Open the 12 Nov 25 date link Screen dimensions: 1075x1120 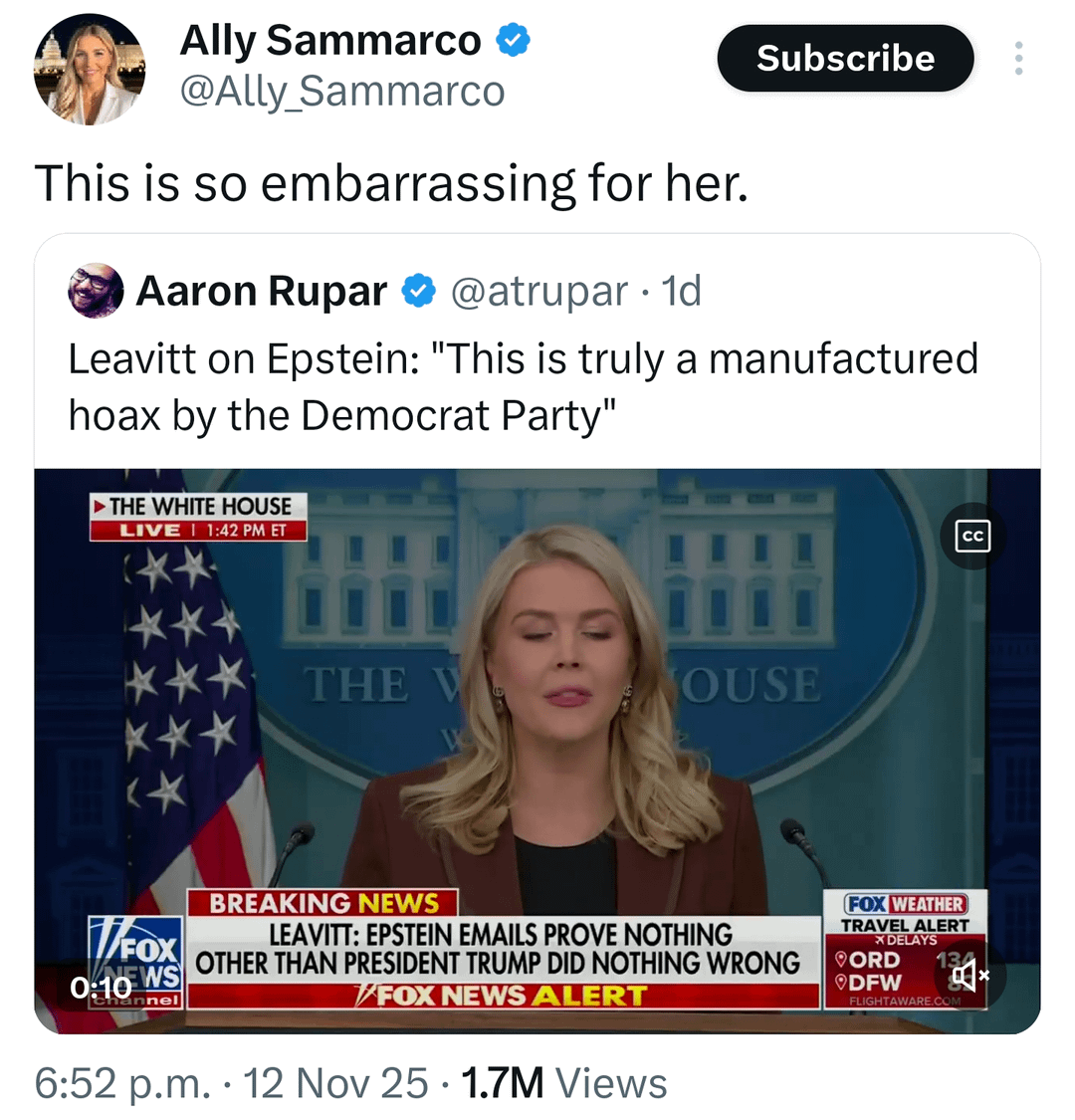point(335,1083)
